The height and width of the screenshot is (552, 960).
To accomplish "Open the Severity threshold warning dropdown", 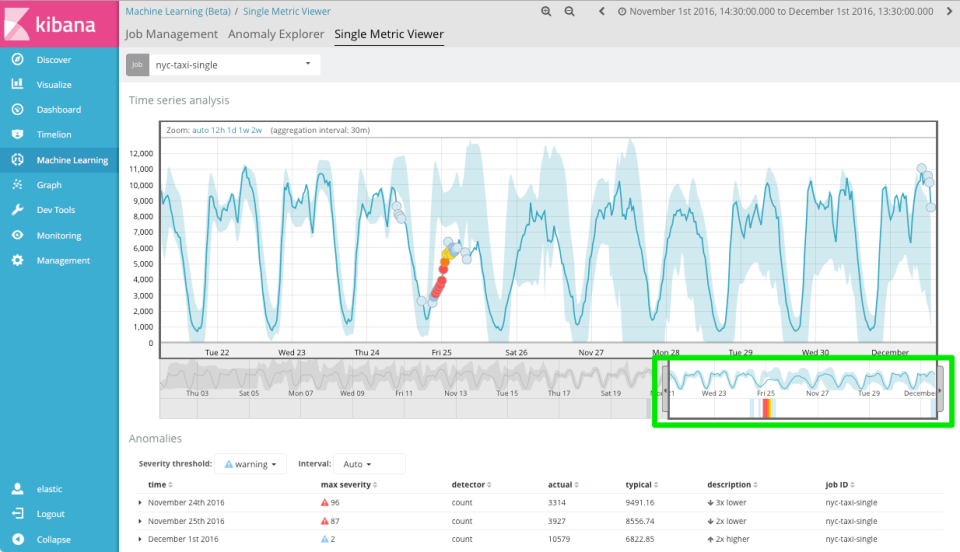I will [250, 464].
